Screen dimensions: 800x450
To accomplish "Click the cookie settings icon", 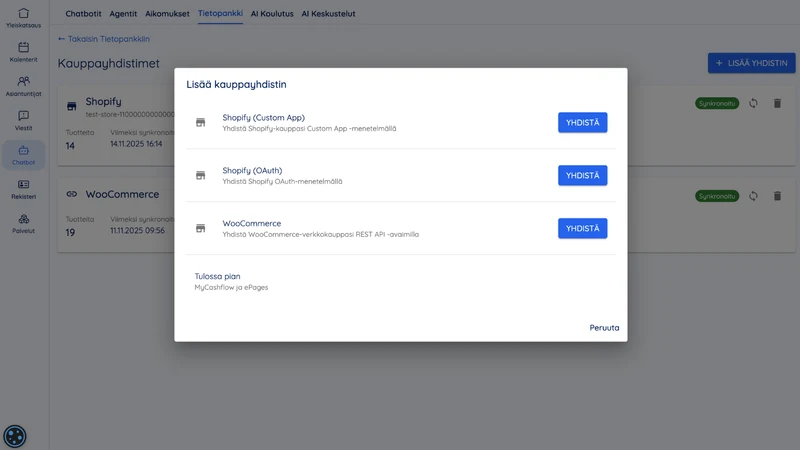I will tap(15, 436).
